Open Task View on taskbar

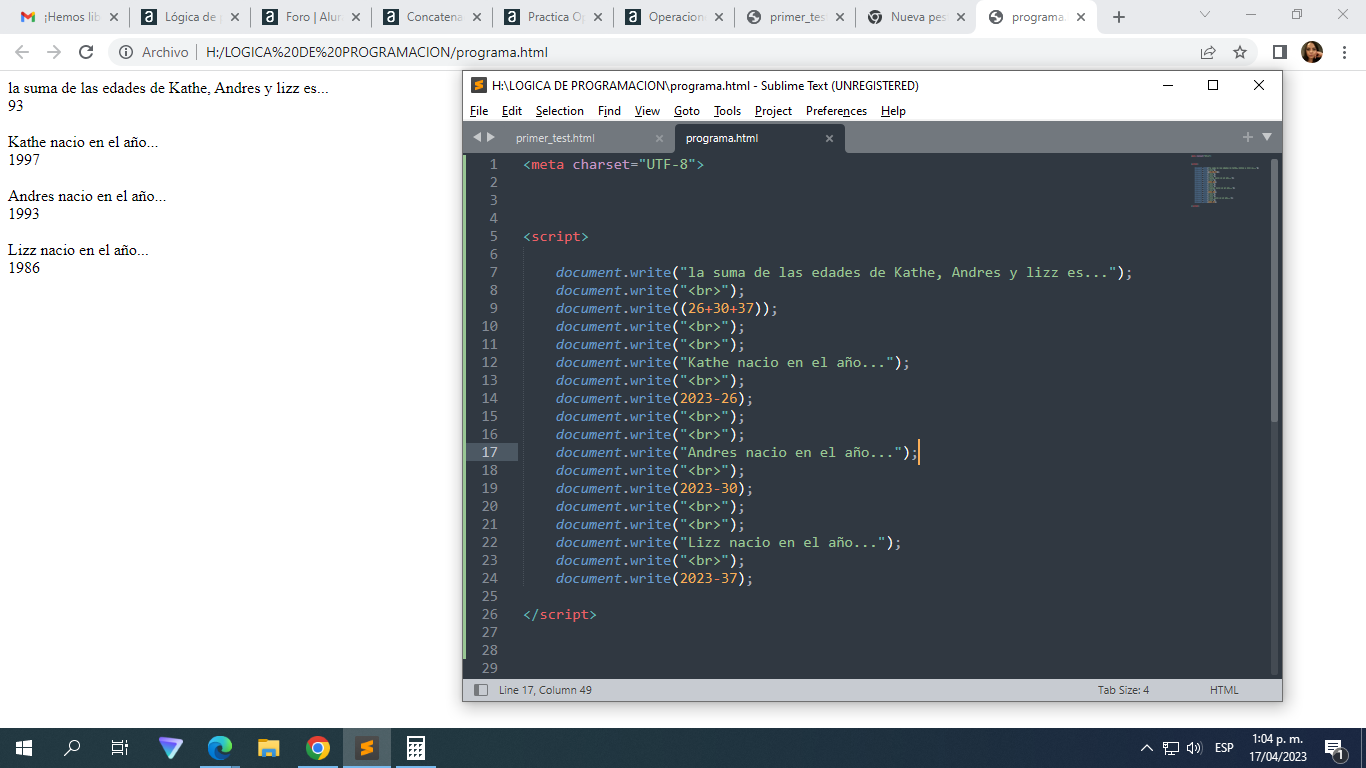pos(119,747)
